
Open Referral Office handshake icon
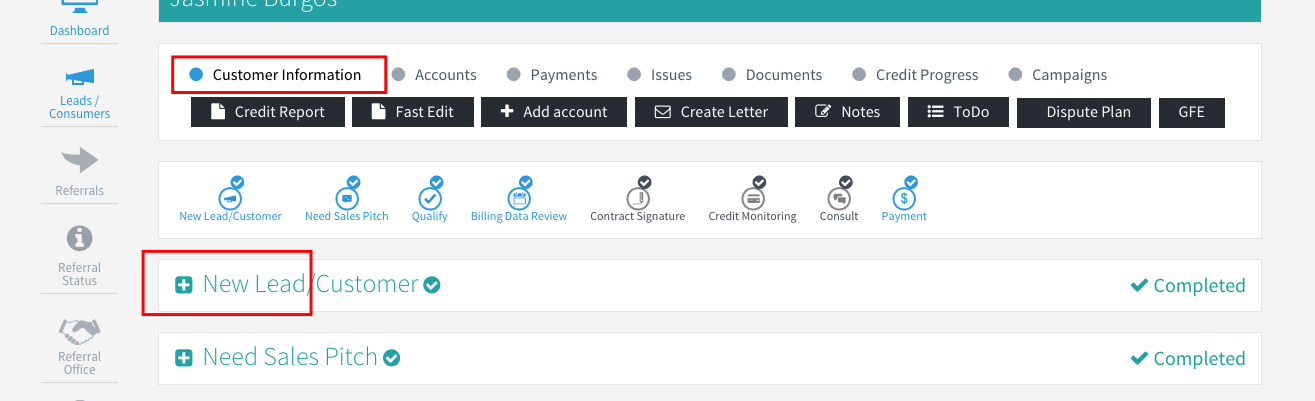79,331
